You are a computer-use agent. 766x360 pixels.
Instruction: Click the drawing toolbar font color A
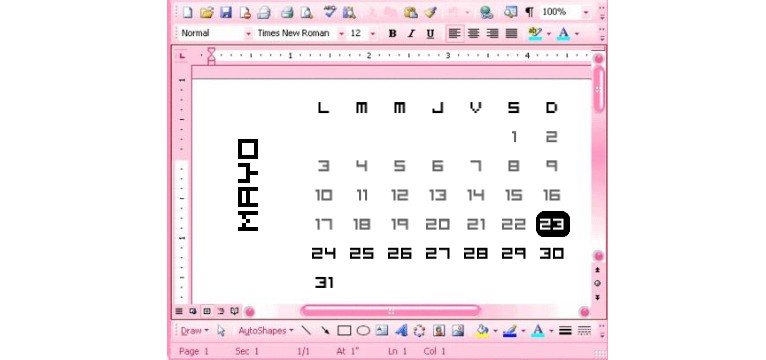tap(538, 331)
